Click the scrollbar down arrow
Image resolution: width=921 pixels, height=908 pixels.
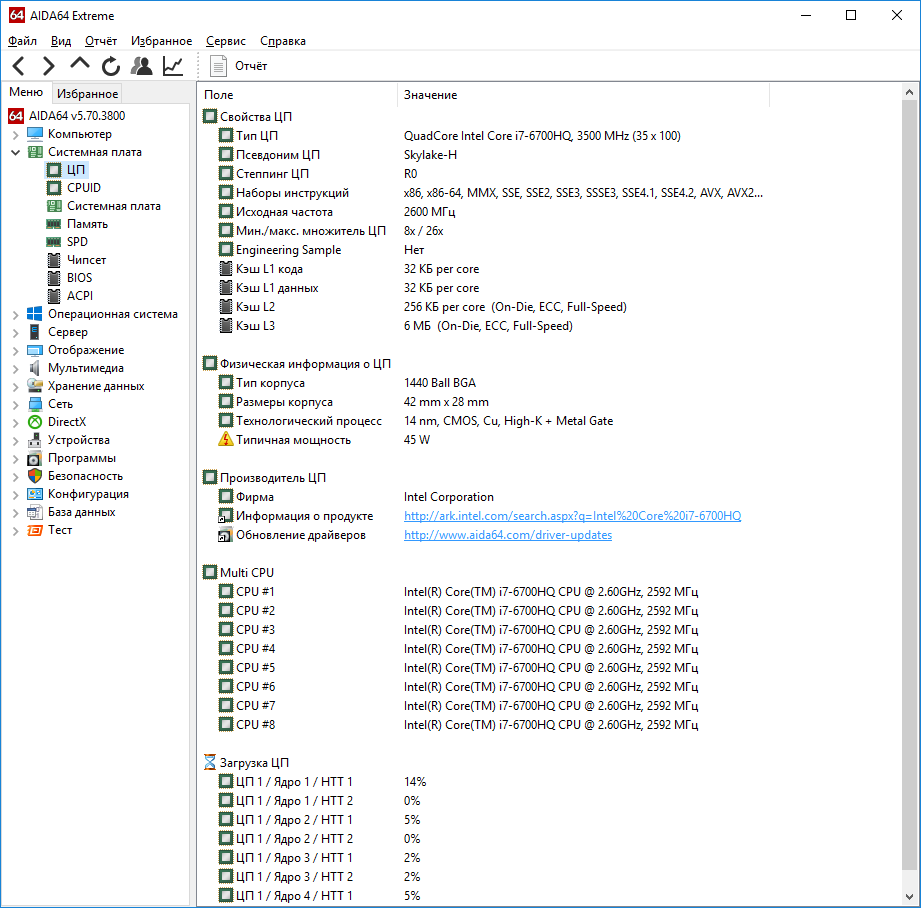pos(909,897)
